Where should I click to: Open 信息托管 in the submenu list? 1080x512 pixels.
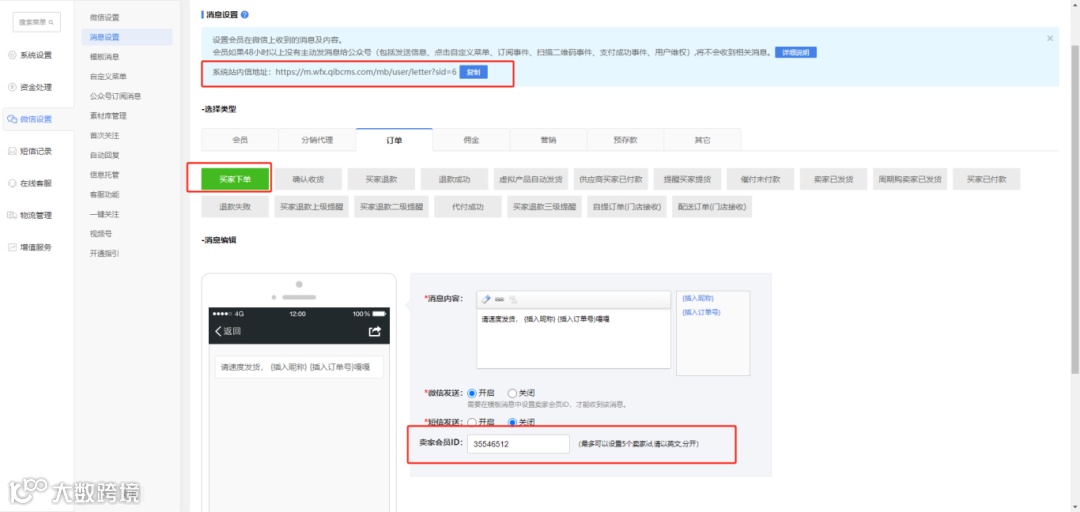[105, 175]
